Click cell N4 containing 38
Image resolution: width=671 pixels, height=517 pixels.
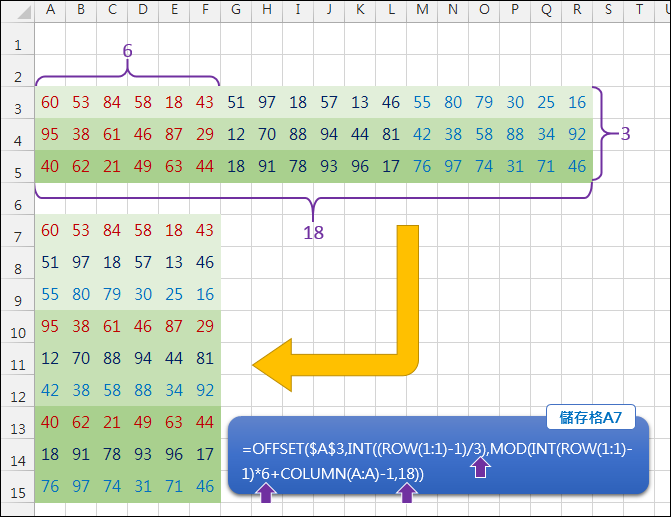coord(453,134)
